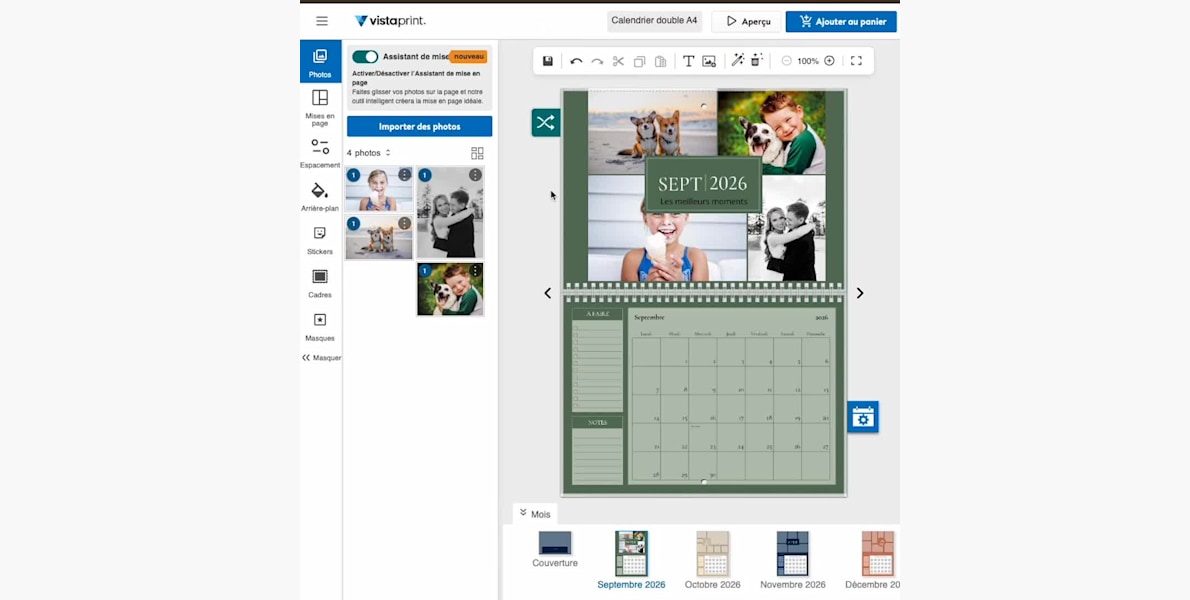This screenshot has width=1190, height=600.
Task: Enter fullscreen mode from the toolbar
Action: pyautogui.click(x=856, y=61)
